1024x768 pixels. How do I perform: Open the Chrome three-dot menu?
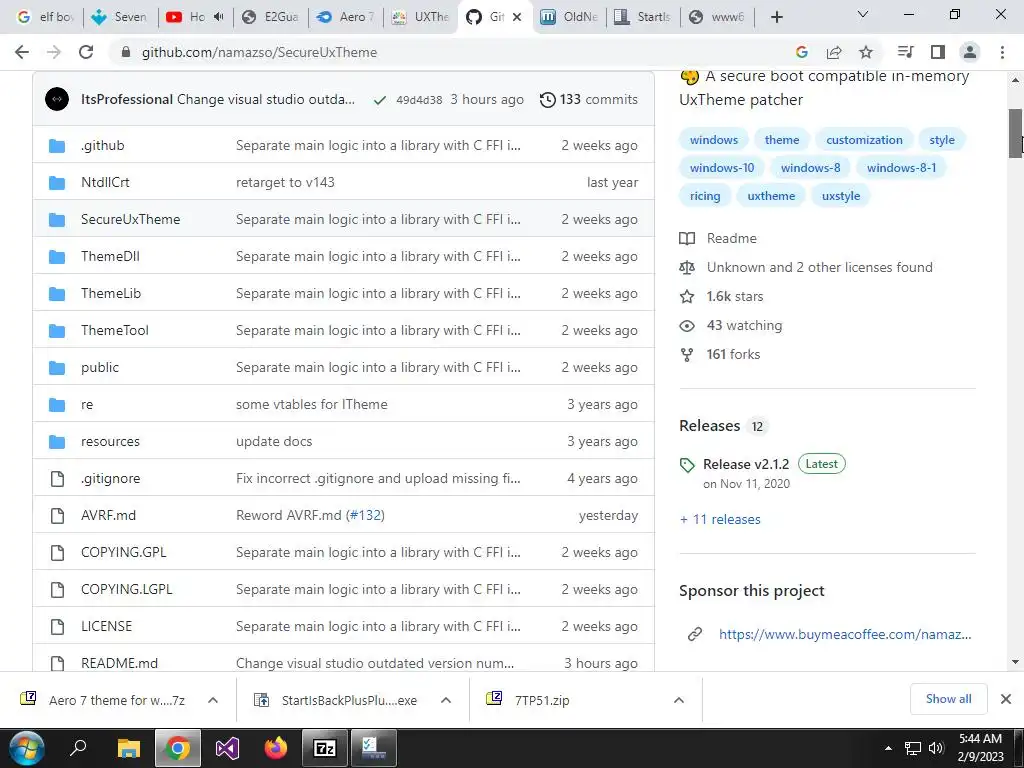pyautogui.click(x=1002, y=52)
